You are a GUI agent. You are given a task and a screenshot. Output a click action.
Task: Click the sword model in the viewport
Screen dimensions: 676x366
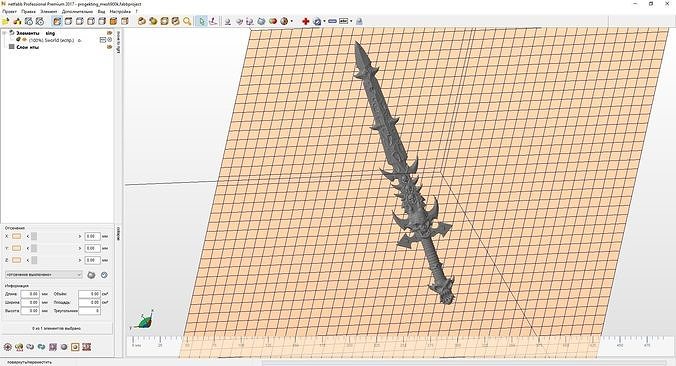click(402, 173)
